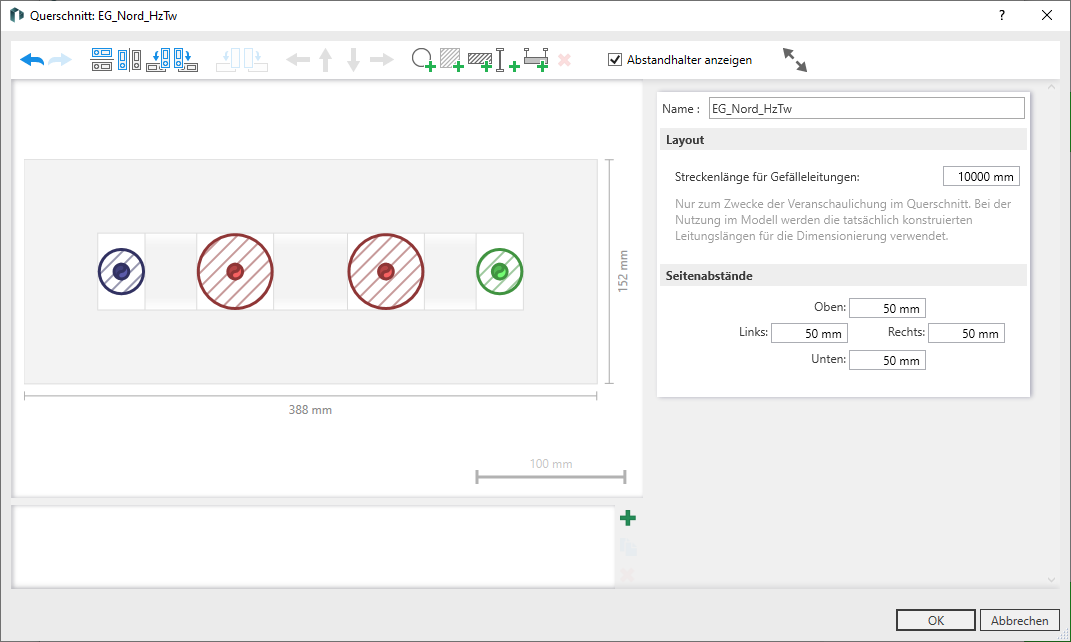The height and width of the screenshot is (642, 1071).
Task: Click the 100 mm scale bar label
Action: coord(551,464)
